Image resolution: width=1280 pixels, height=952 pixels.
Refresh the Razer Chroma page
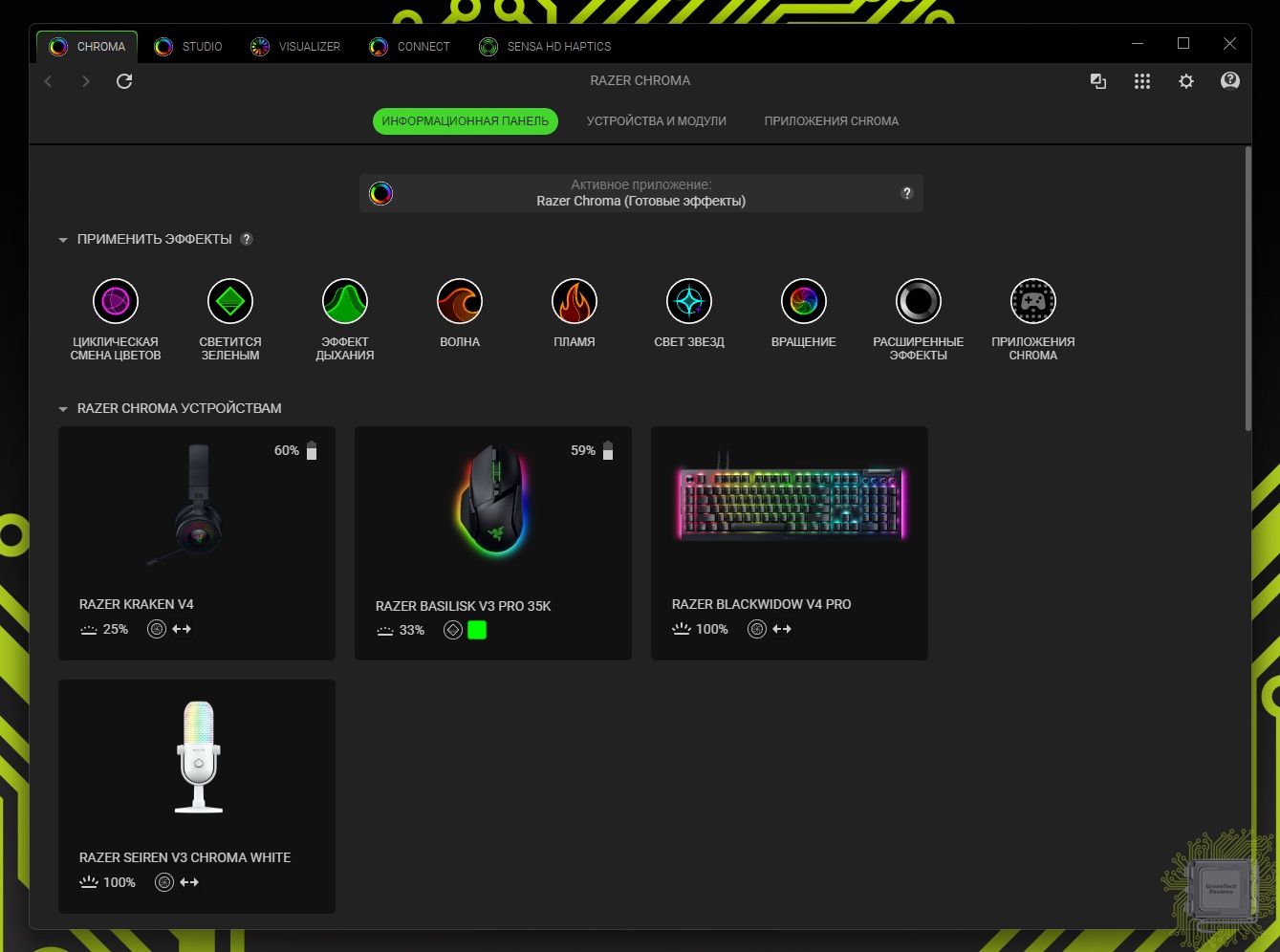coord(124,81)
